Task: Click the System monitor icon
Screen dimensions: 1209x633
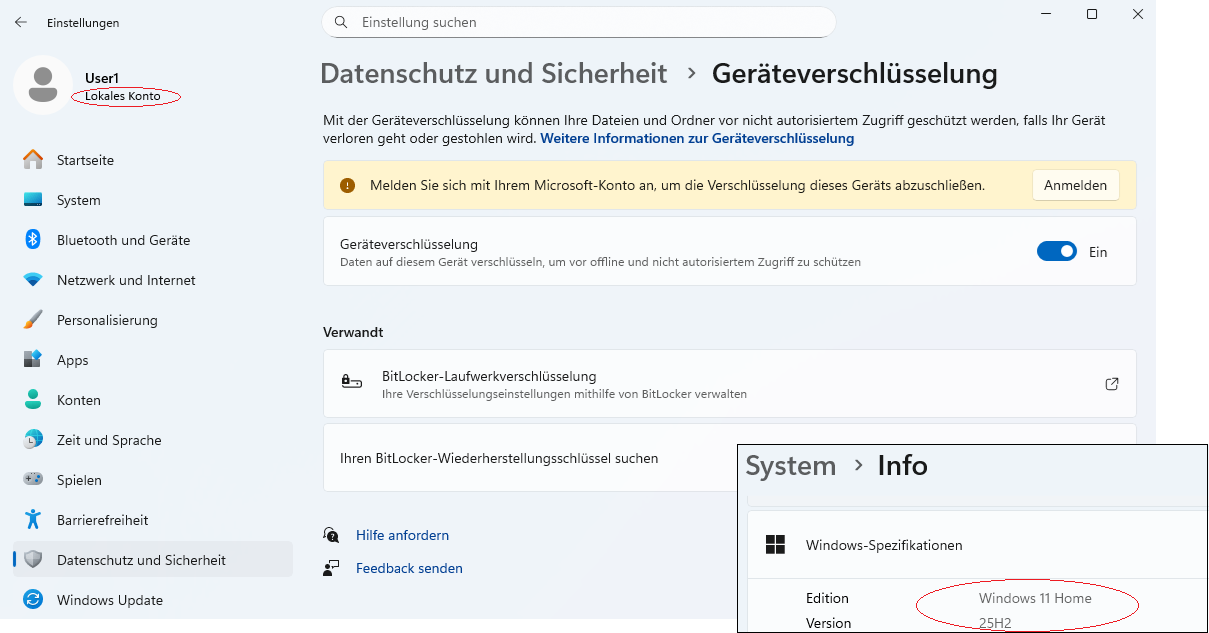Action: point(33,200)
